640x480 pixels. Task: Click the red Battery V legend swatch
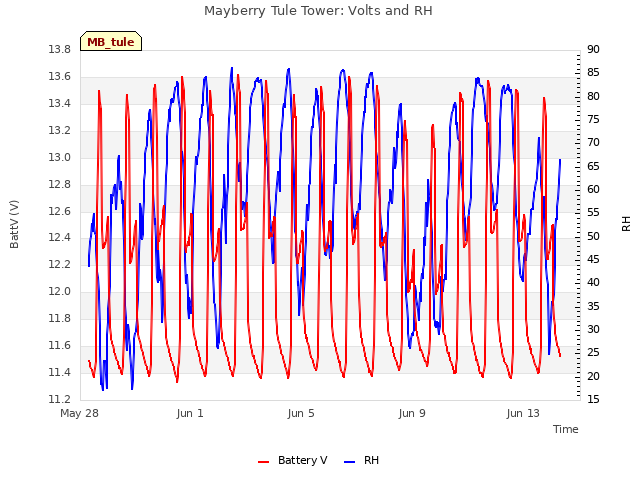click(264, 462)
